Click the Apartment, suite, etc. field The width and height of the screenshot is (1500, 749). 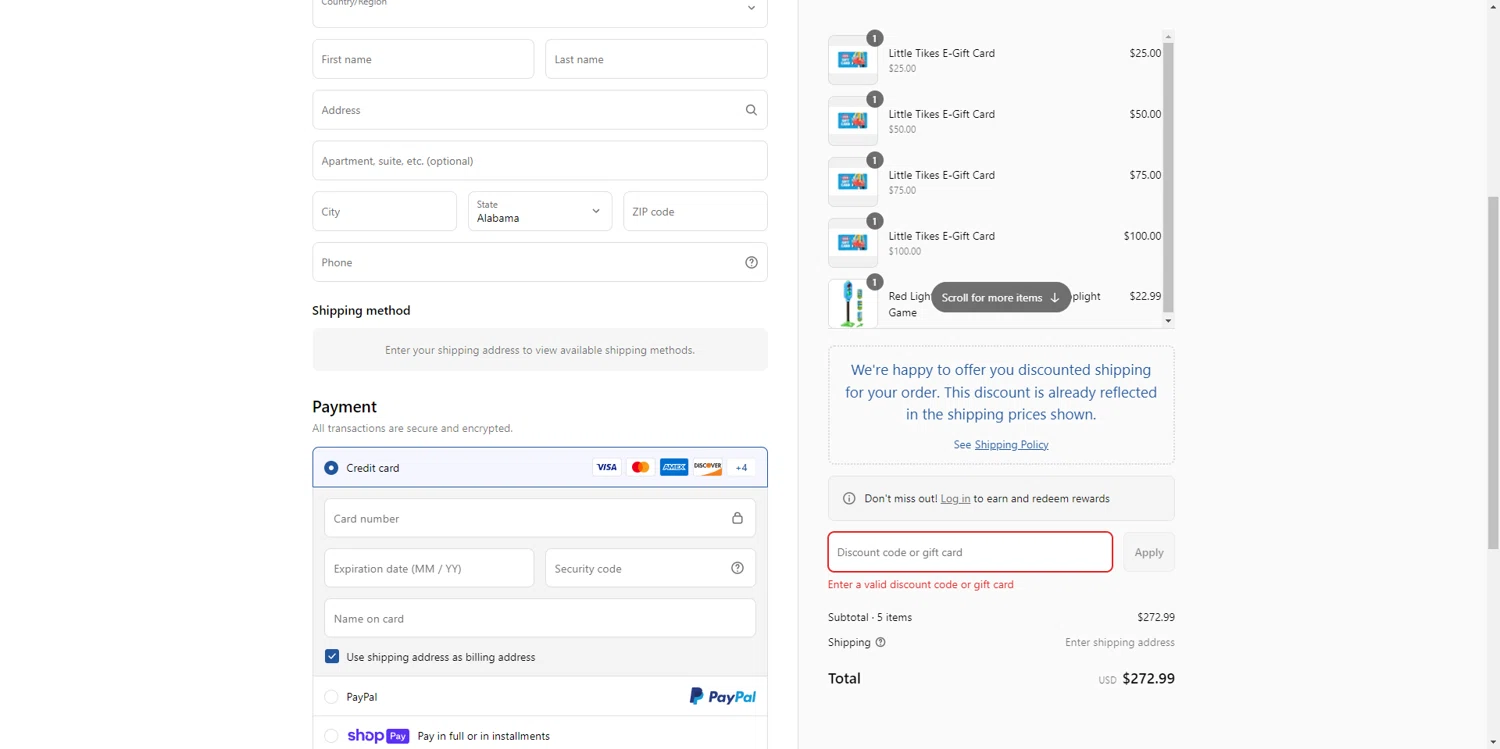540,160
